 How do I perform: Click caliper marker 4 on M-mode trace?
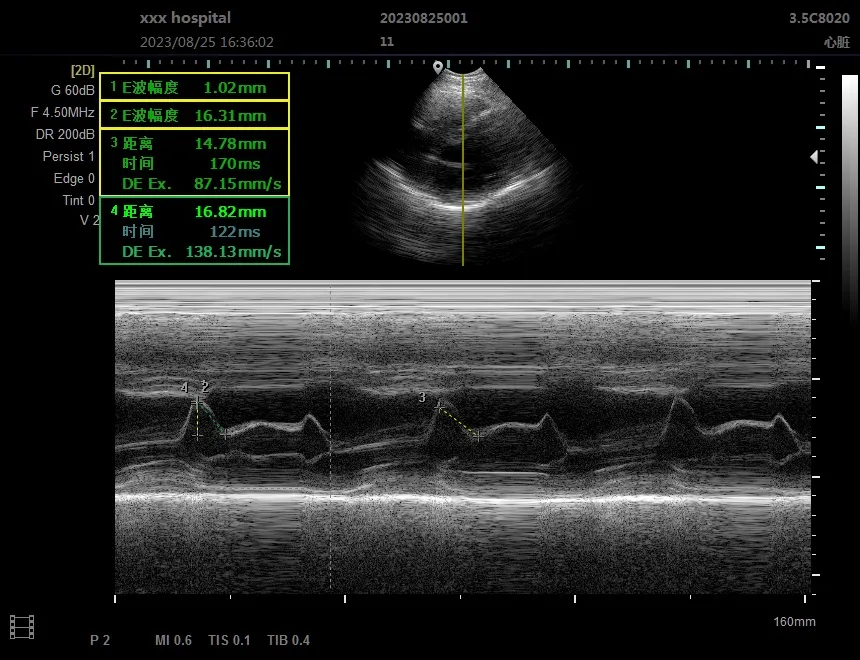coord(185,388)
